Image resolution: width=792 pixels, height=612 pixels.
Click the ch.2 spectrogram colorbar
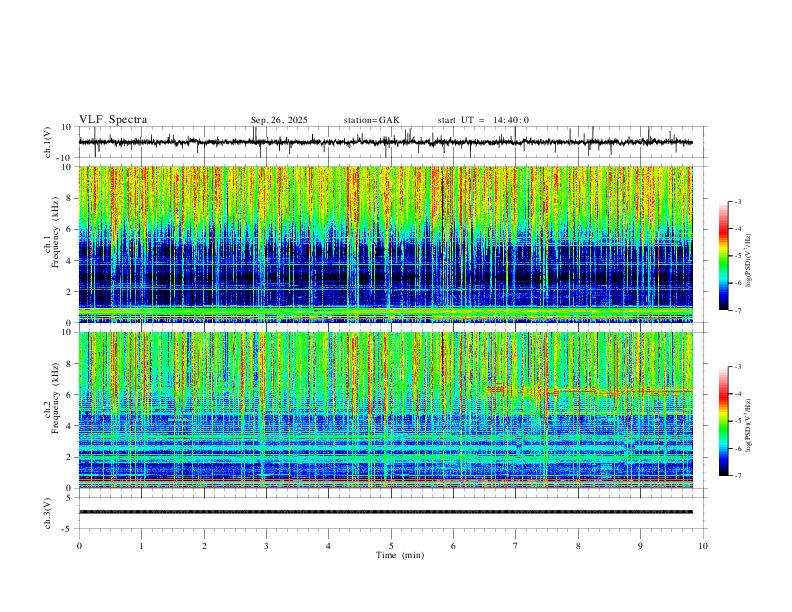click(x=723, y=421)
